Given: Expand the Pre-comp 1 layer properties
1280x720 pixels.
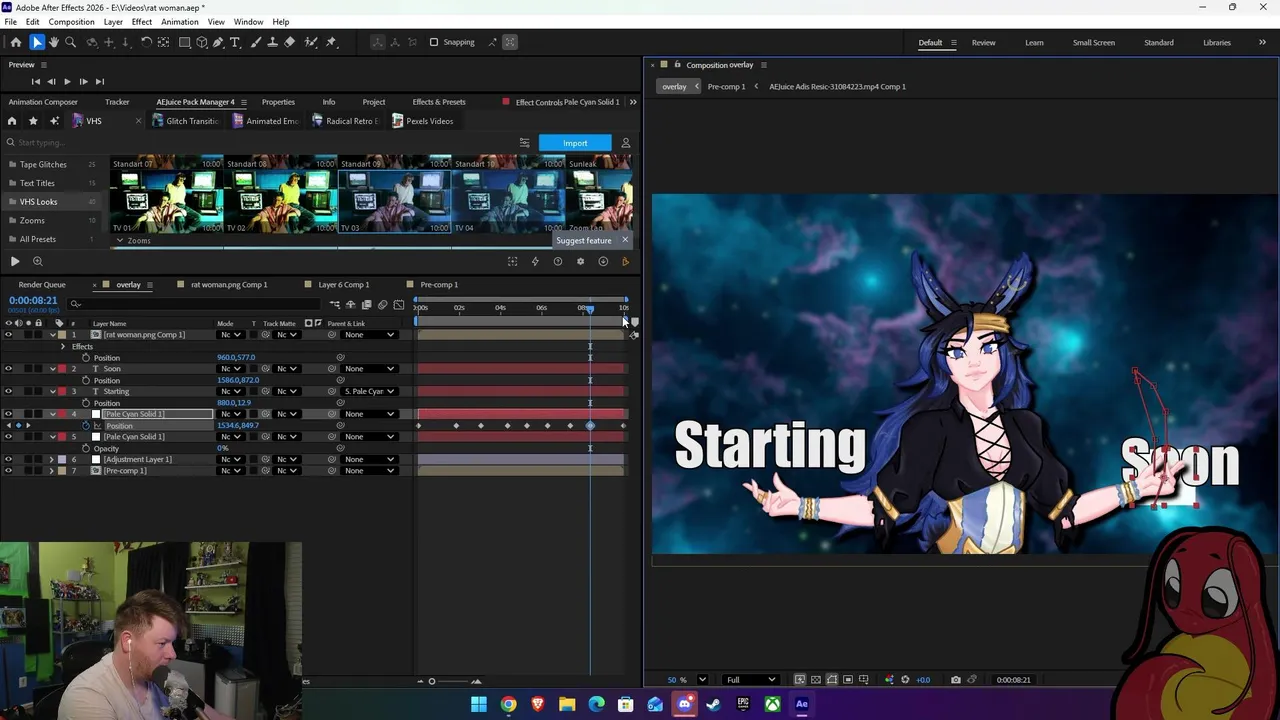Looking at the screenshot, I should (x=52, y=470).
